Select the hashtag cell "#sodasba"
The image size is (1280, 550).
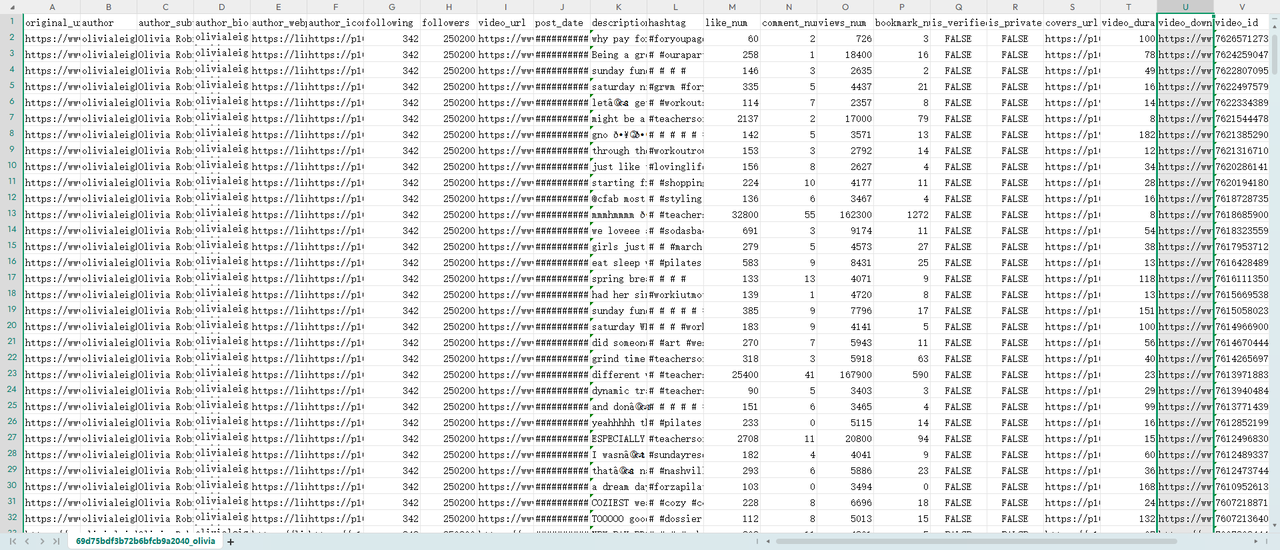[x=675, y=230]
